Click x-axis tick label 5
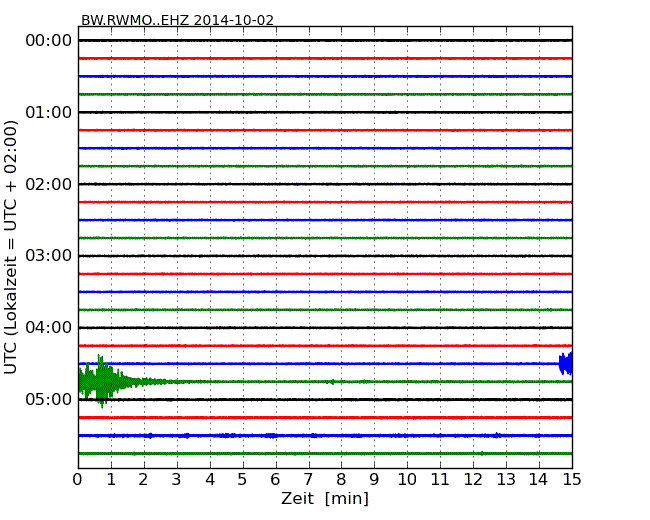650x520 pixels. [242, 480]
